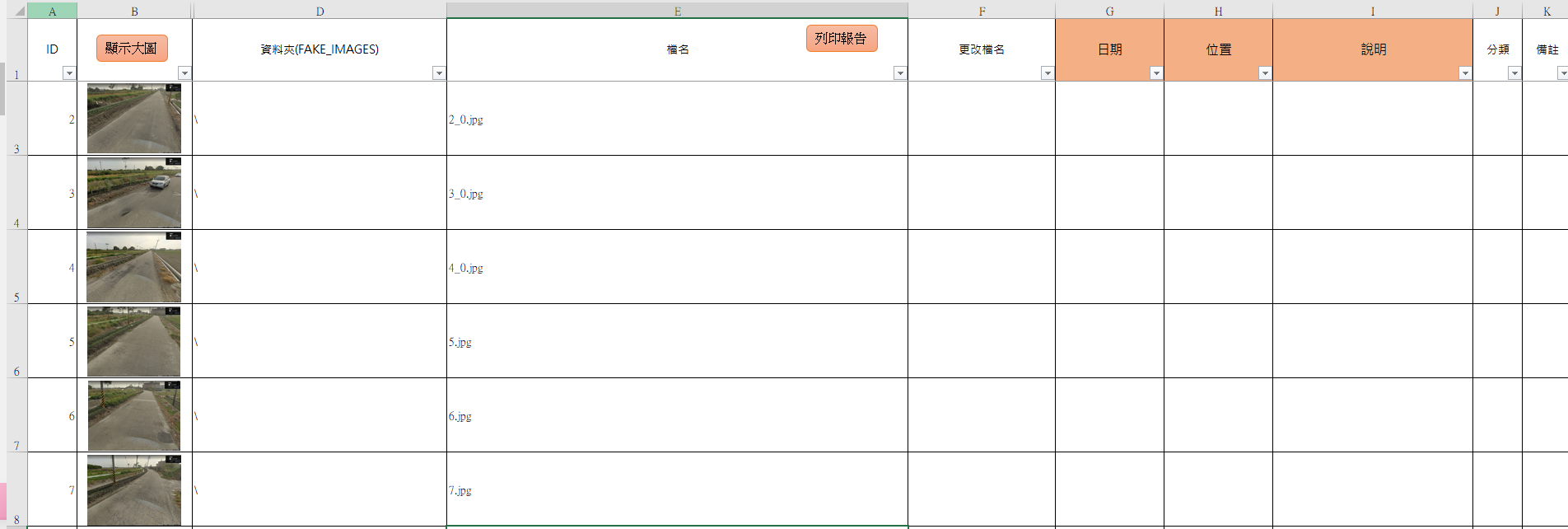Select the thumbnail image for 4_0.jpg
The height and width of the screenshot is (529, 1568).
134,266
